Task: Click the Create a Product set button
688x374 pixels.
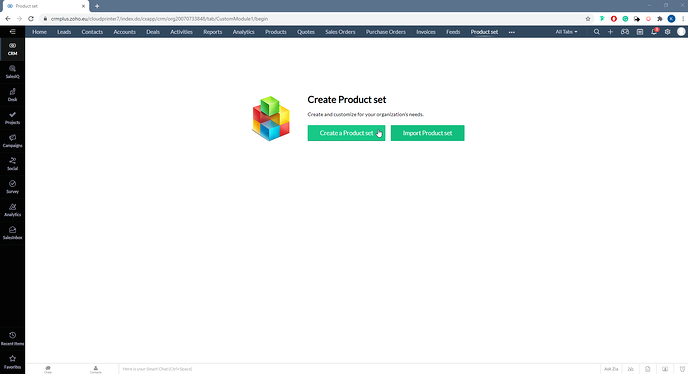Action: point(346,133)
